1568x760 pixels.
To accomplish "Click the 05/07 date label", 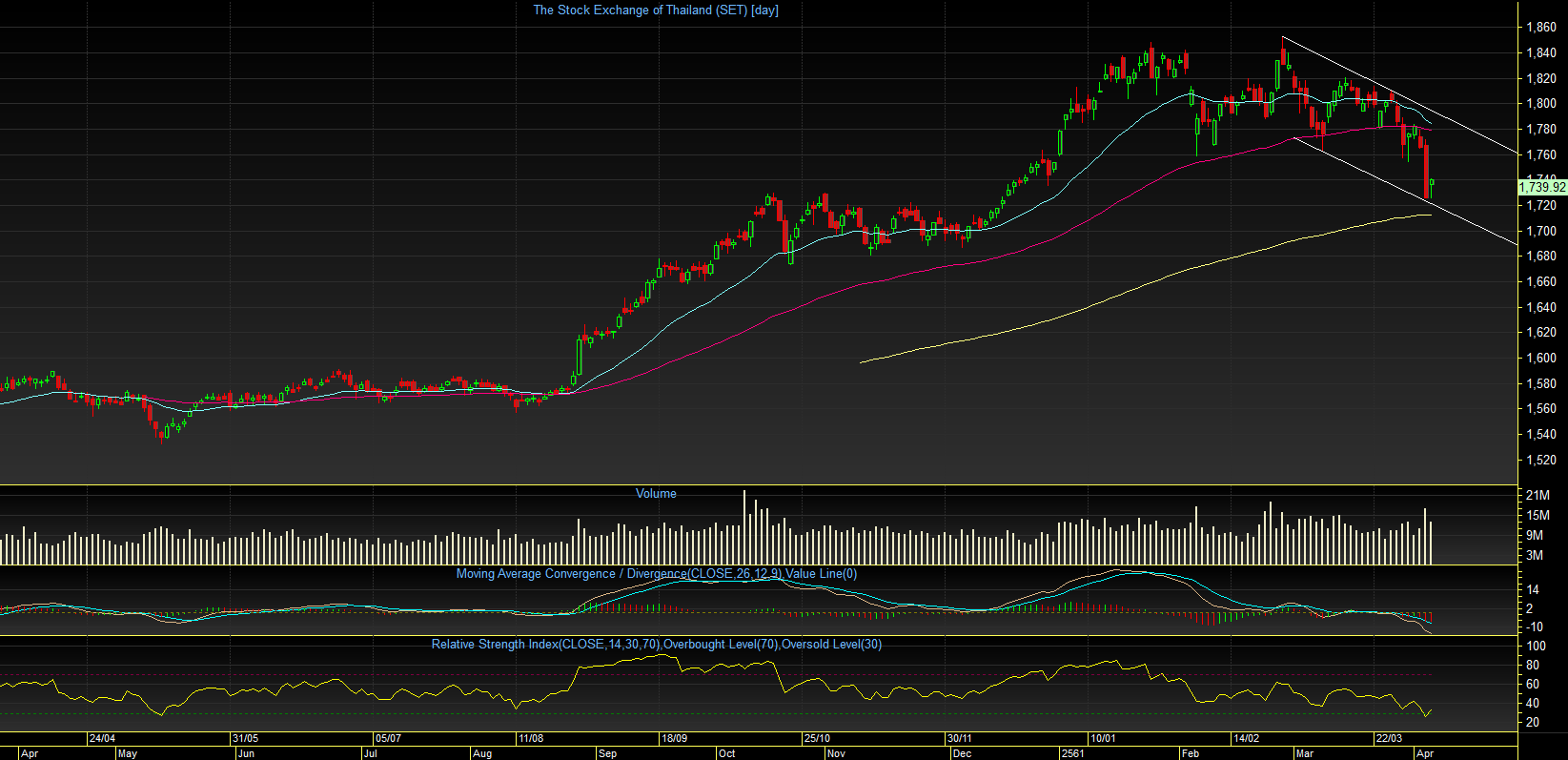I will [388, 739].
